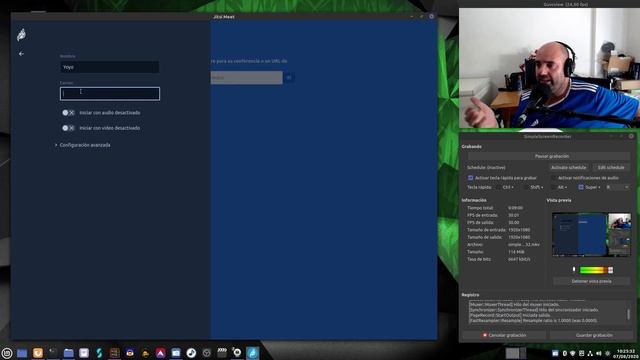Open the teal S application icon

pos(99,353)
